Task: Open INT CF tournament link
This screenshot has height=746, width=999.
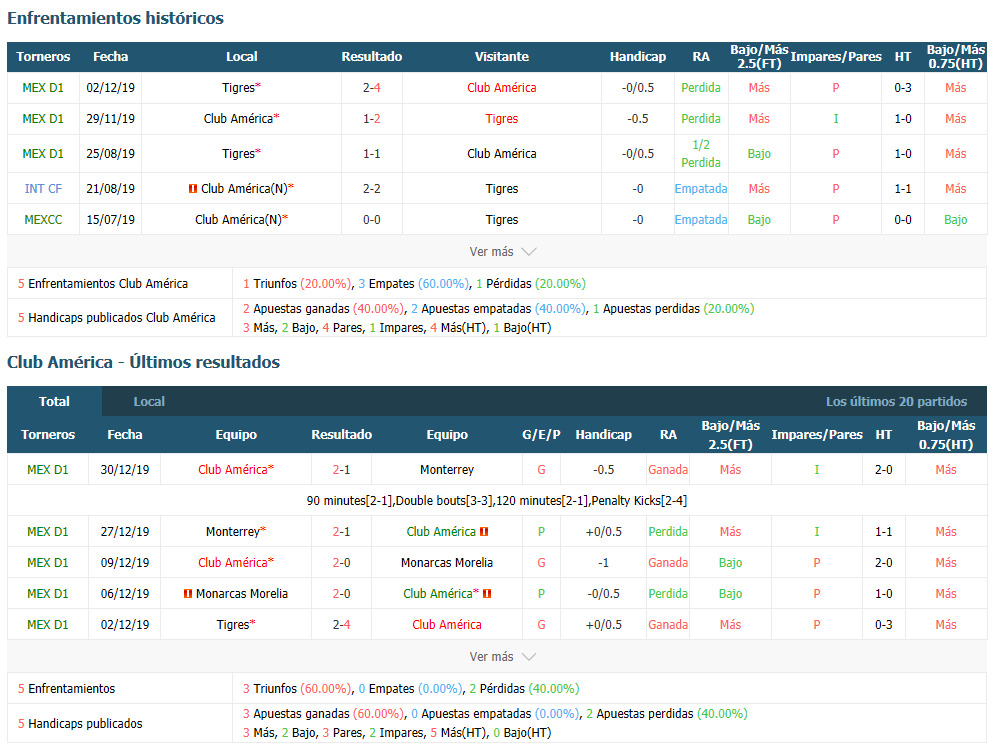Action: click(43, 189)
